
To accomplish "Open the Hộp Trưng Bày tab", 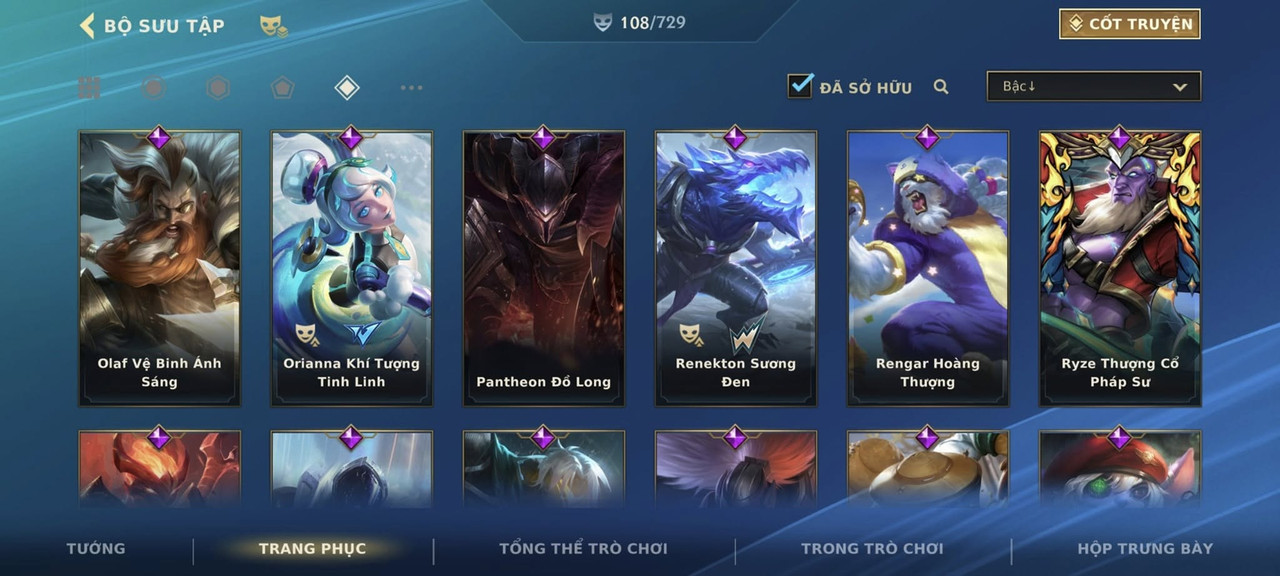I will [1145, 548].
